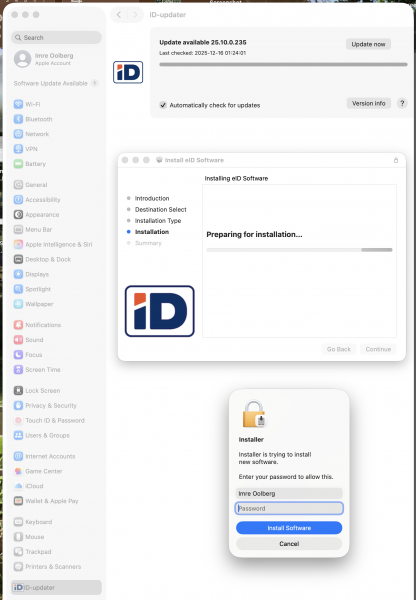Image resolution: width=416 pixels, height=600 pixels.
Task: Select the Focus moon icon
Action: [x=18, y=355]
